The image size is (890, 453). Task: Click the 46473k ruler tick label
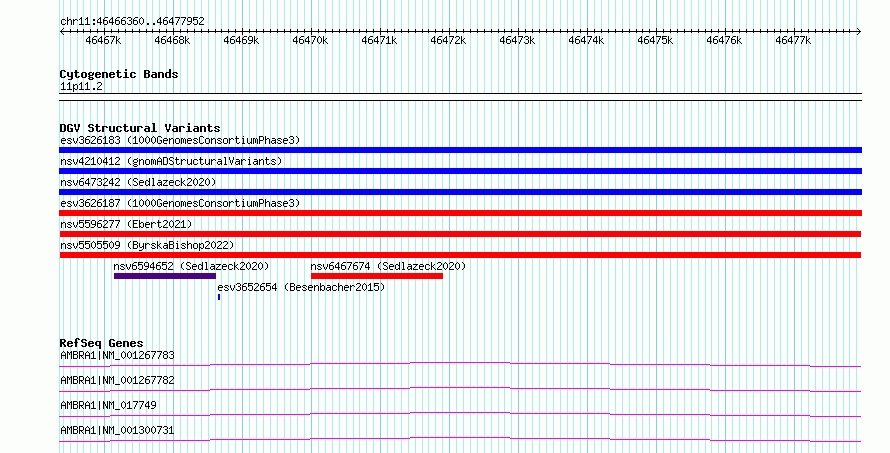pyautogui.click(x=517, y=40)
